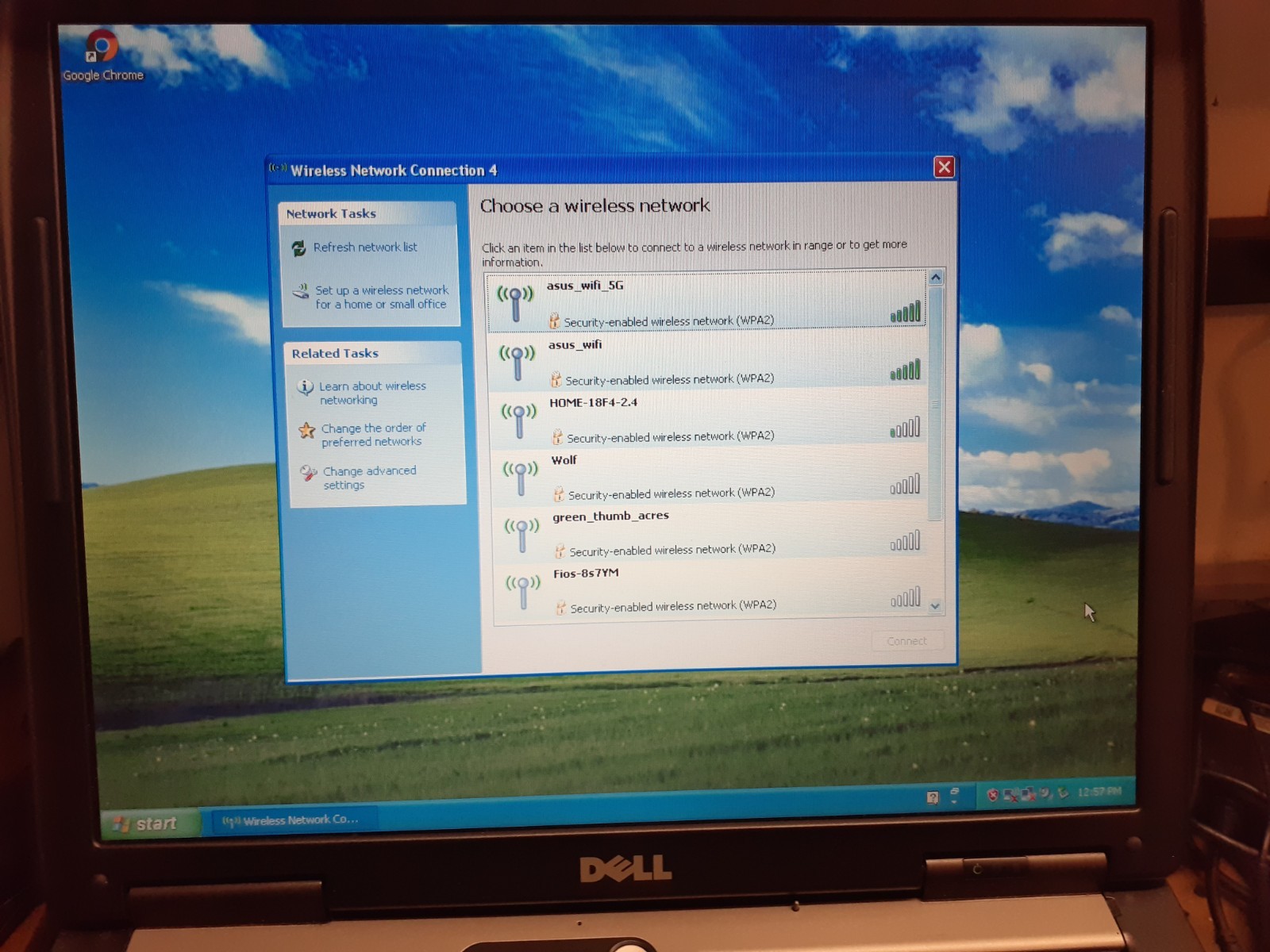Click the Connect button
The image size is (1270, 952).
tap(906, 641)
